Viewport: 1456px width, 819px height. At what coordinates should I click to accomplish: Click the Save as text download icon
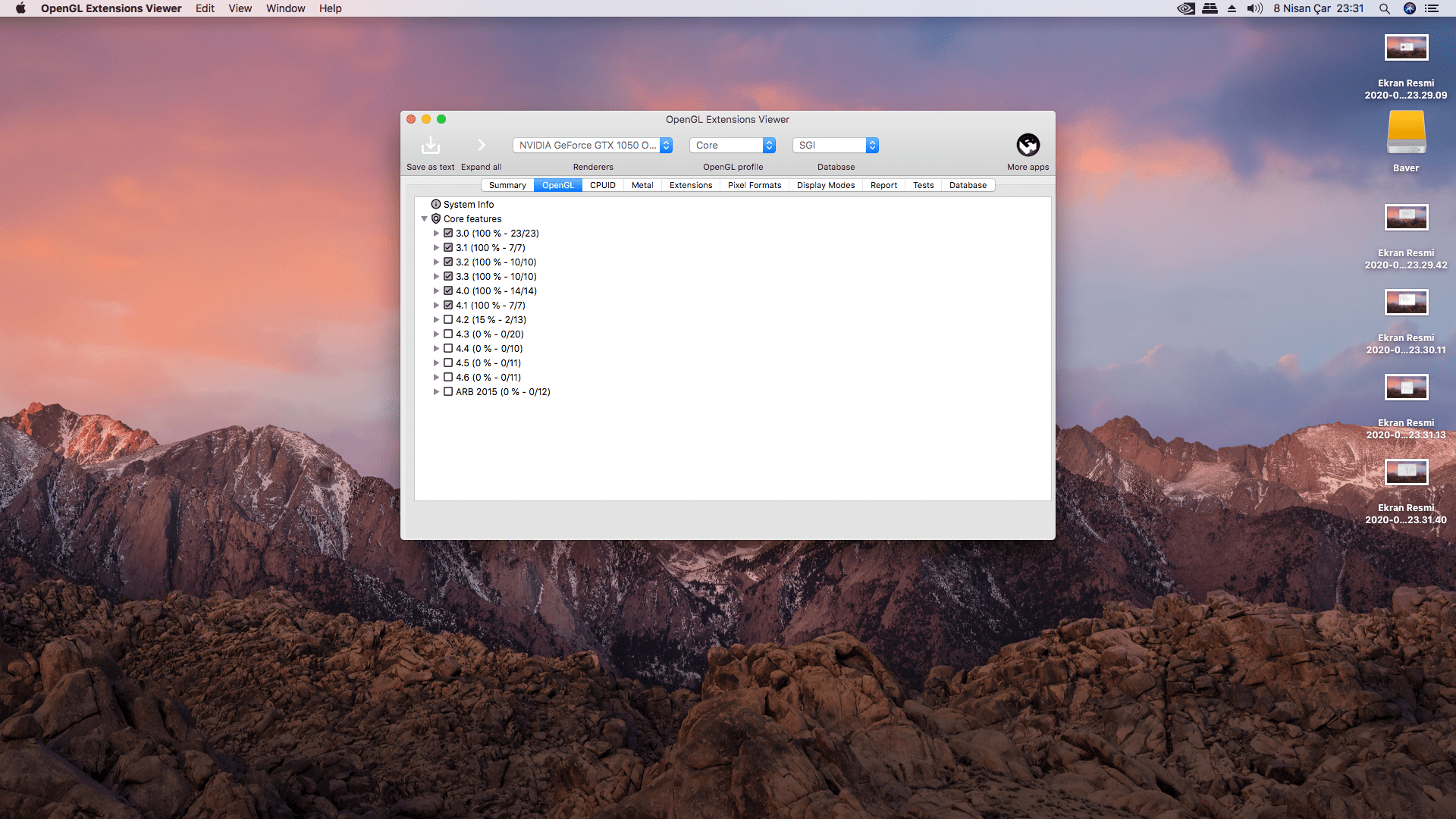pos(430,145)
